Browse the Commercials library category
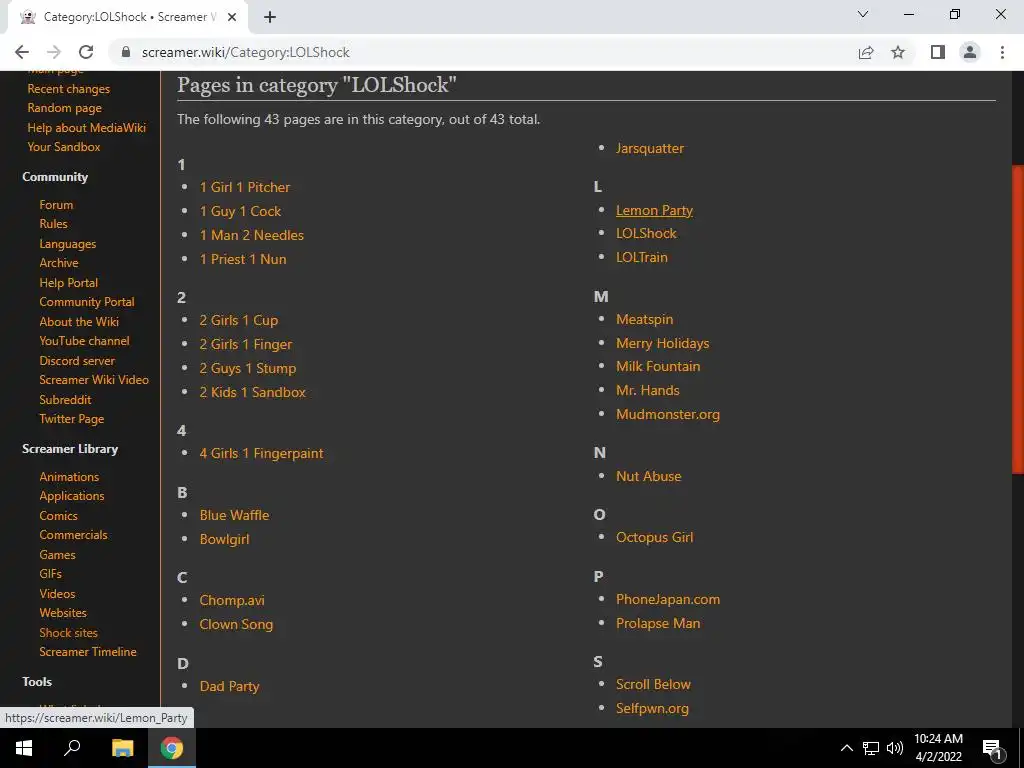 pos(73,535)
